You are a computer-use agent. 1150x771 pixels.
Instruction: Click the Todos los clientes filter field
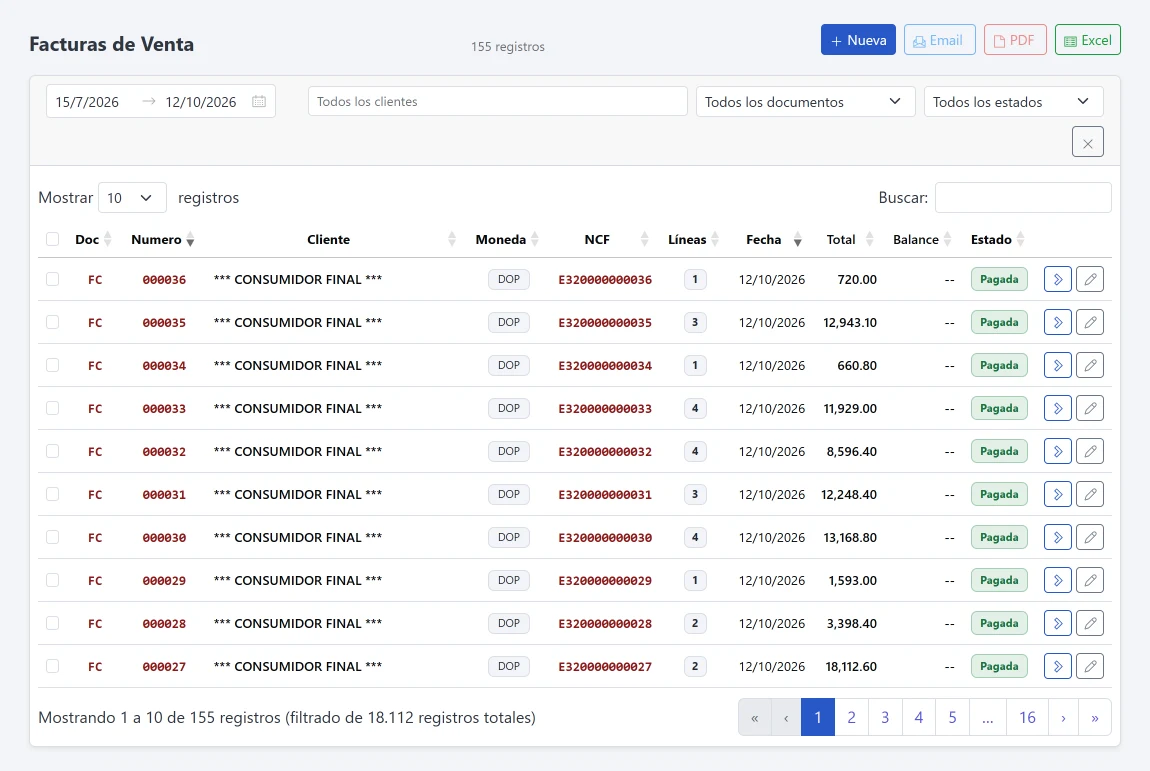tap(497, 101)
